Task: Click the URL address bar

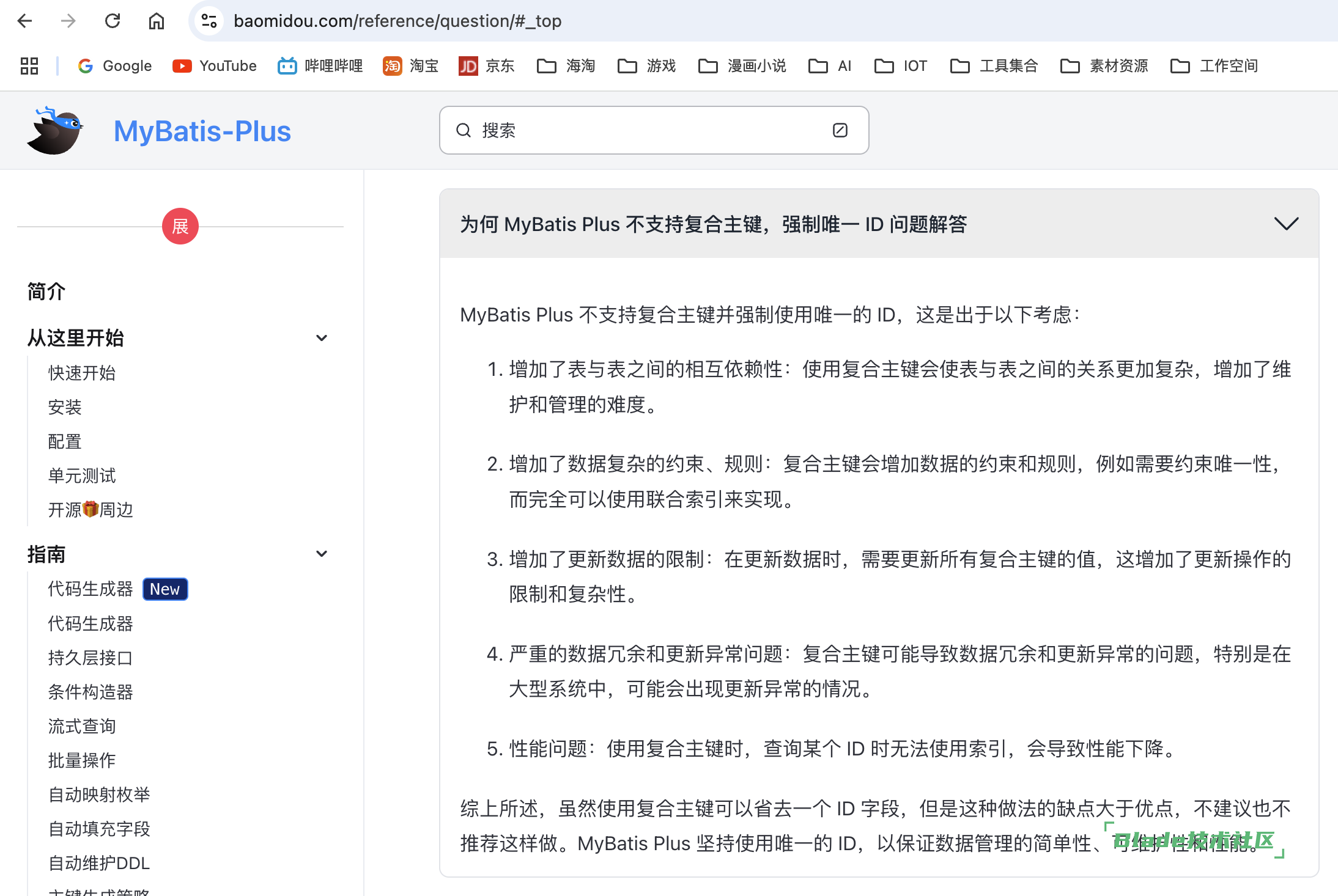Action: (764, 21)
